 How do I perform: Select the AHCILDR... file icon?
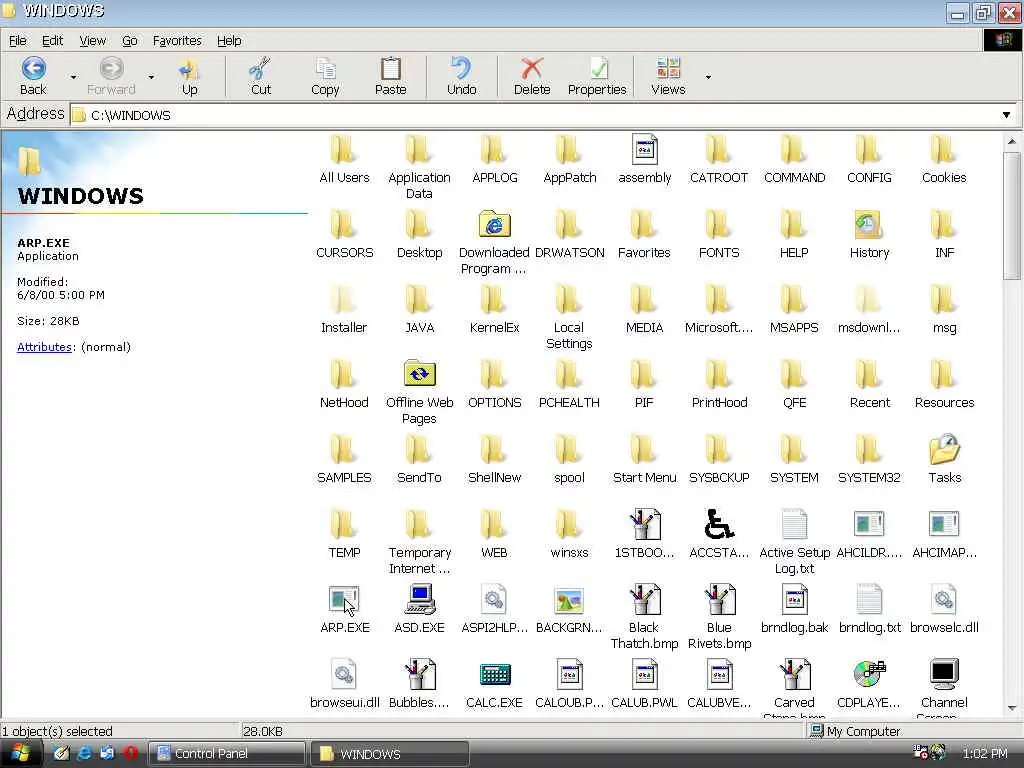coord(869,524)
